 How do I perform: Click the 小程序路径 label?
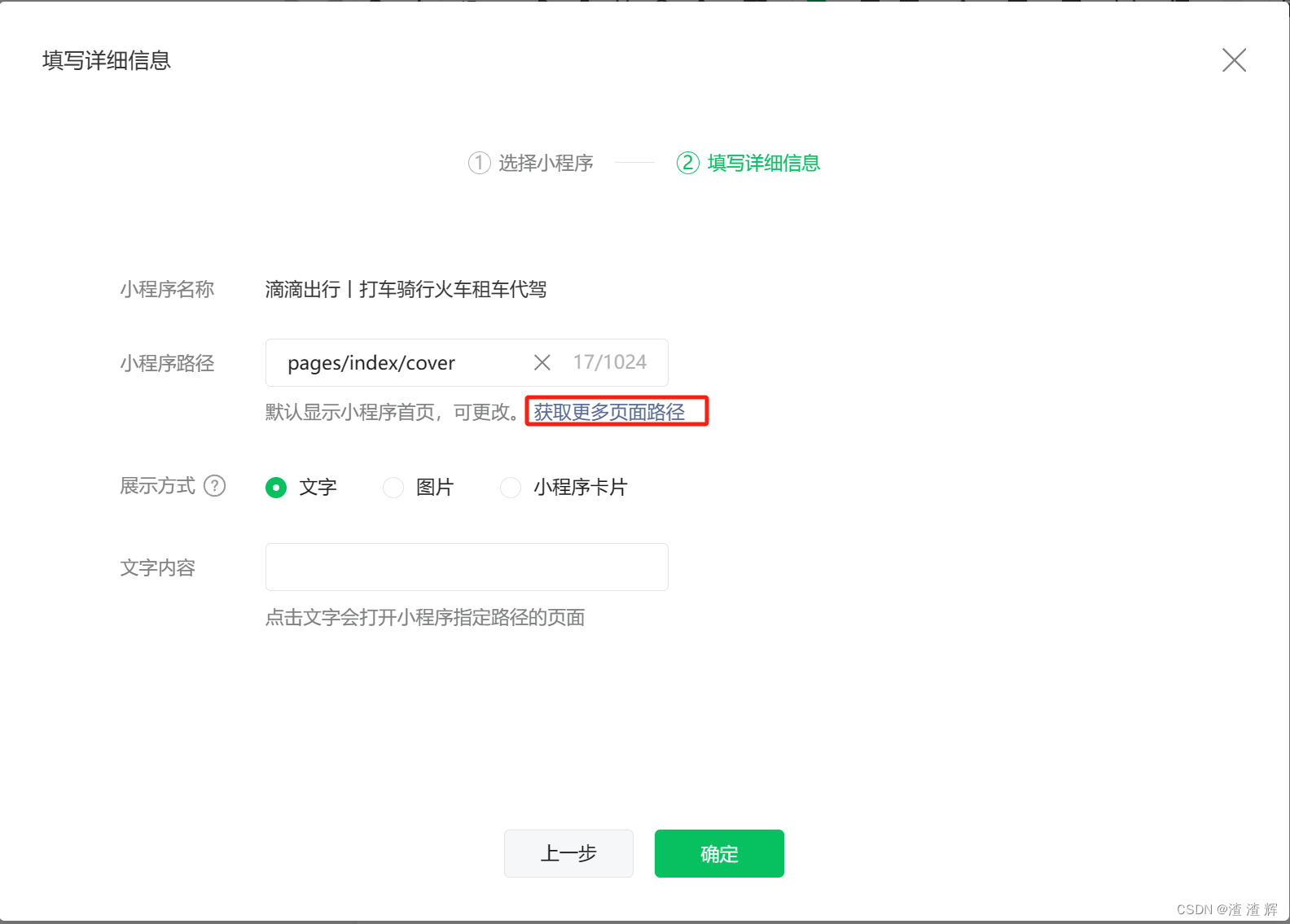coord(167,363)
